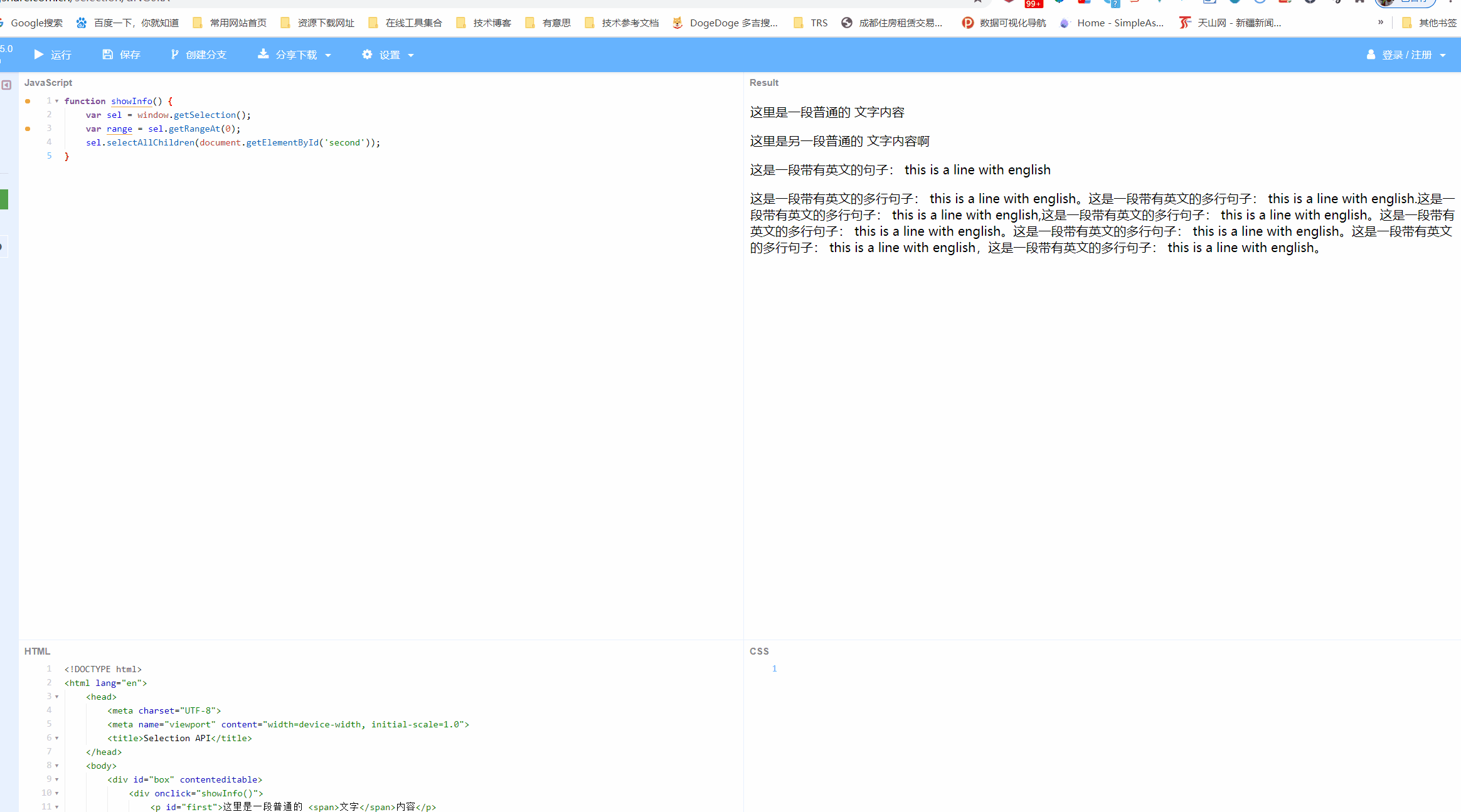The image size is (1461, 812).
Task: Click the Result panel label
Action: [764, 83]
